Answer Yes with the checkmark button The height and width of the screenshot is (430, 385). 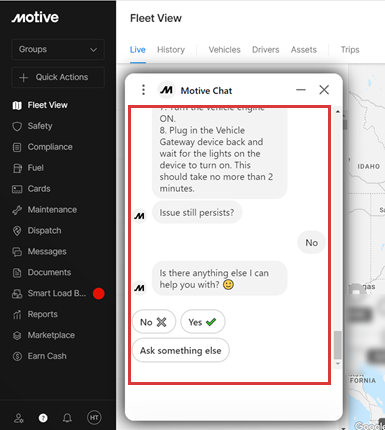[x=203, y=322]
